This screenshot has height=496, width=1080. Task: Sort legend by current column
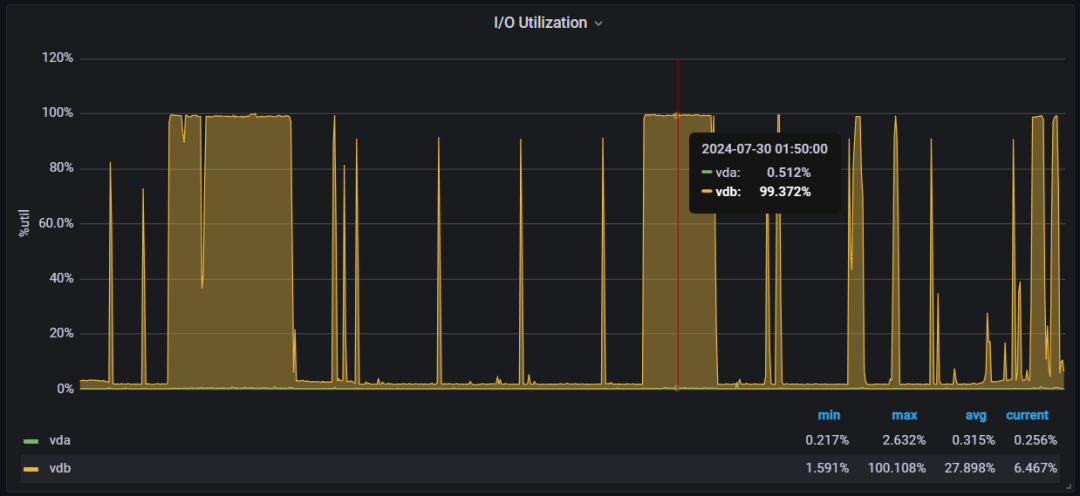pyautogui.click(x=1027, y=415)
